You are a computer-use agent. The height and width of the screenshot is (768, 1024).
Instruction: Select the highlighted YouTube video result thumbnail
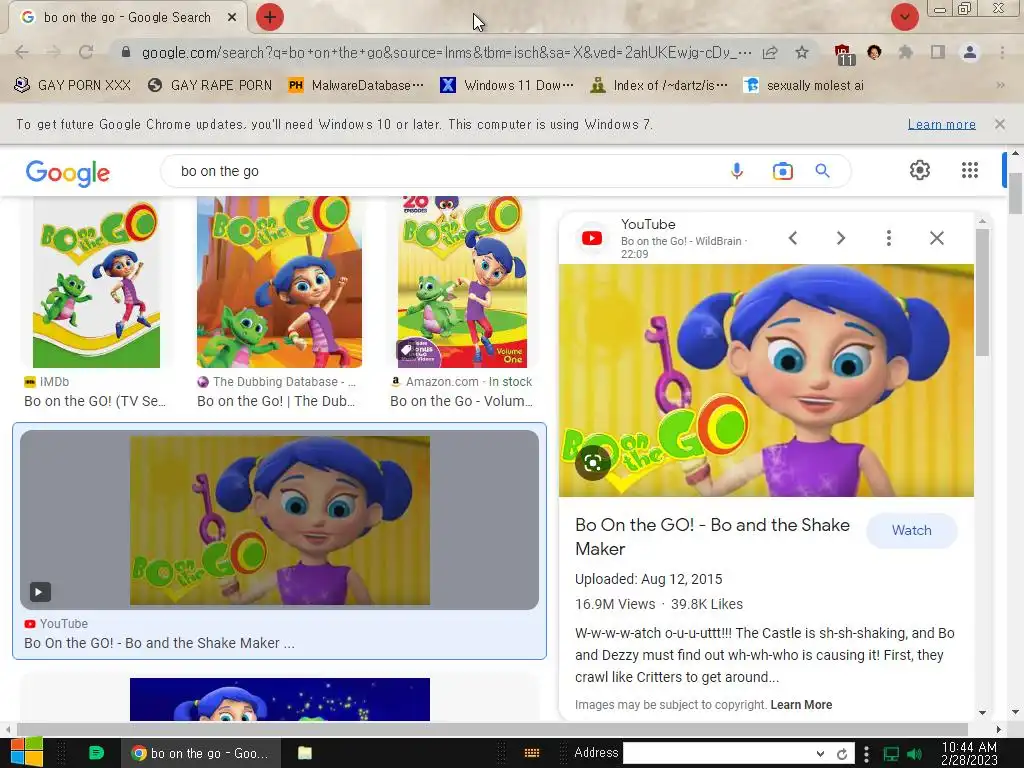click(x=280, y=520)
